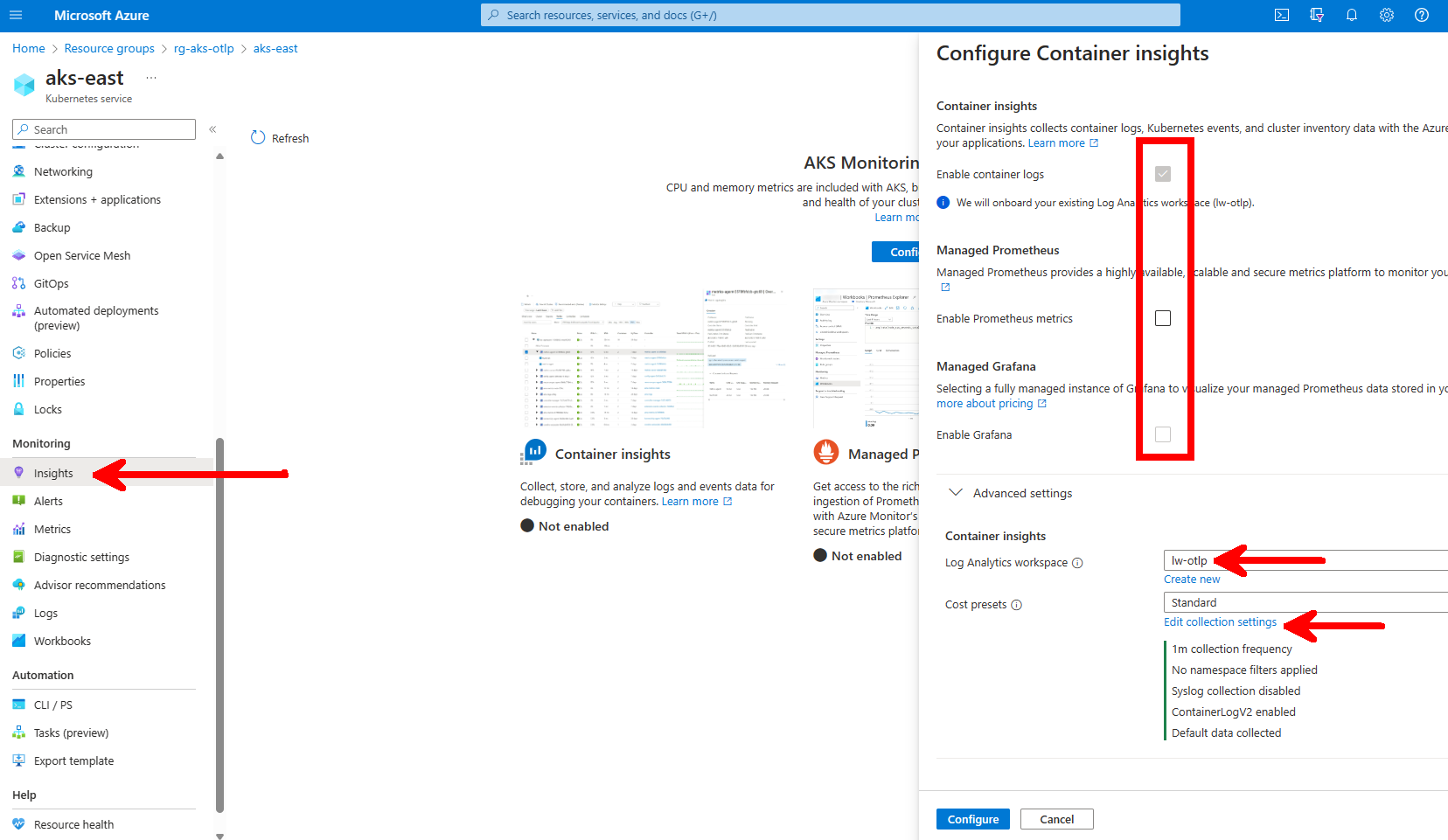This screenshot has height=840, width=1448.
Task: Open the notifications bell
Action: [x=1352, y=15]
